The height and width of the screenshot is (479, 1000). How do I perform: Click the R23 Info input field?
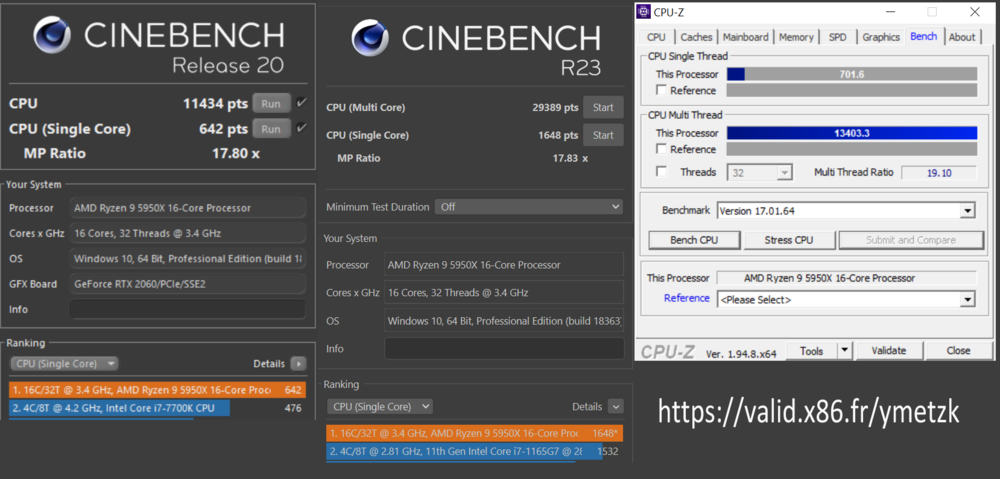click(x=504, y=348)
